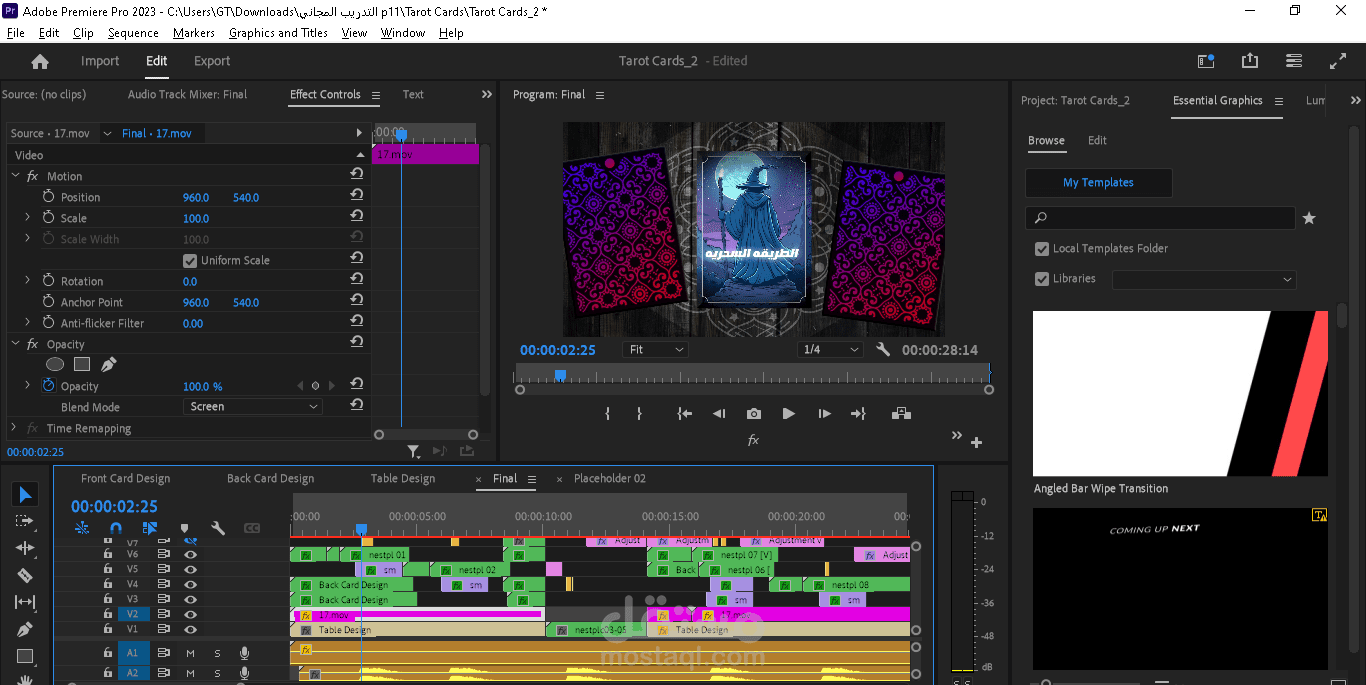
Task: Choose the Track Select Forward tool
Action: 25,521
